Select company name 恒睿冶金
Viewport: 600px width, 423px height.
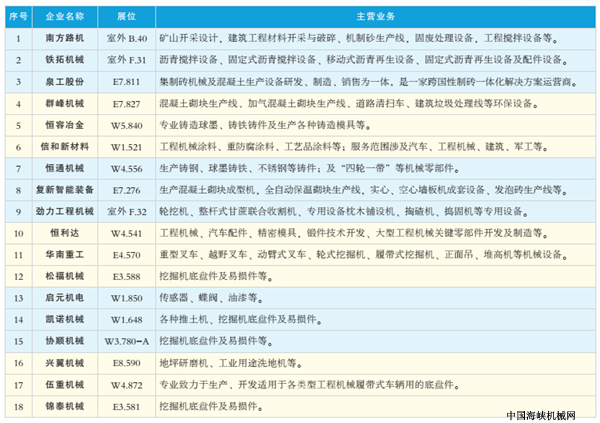65,125
